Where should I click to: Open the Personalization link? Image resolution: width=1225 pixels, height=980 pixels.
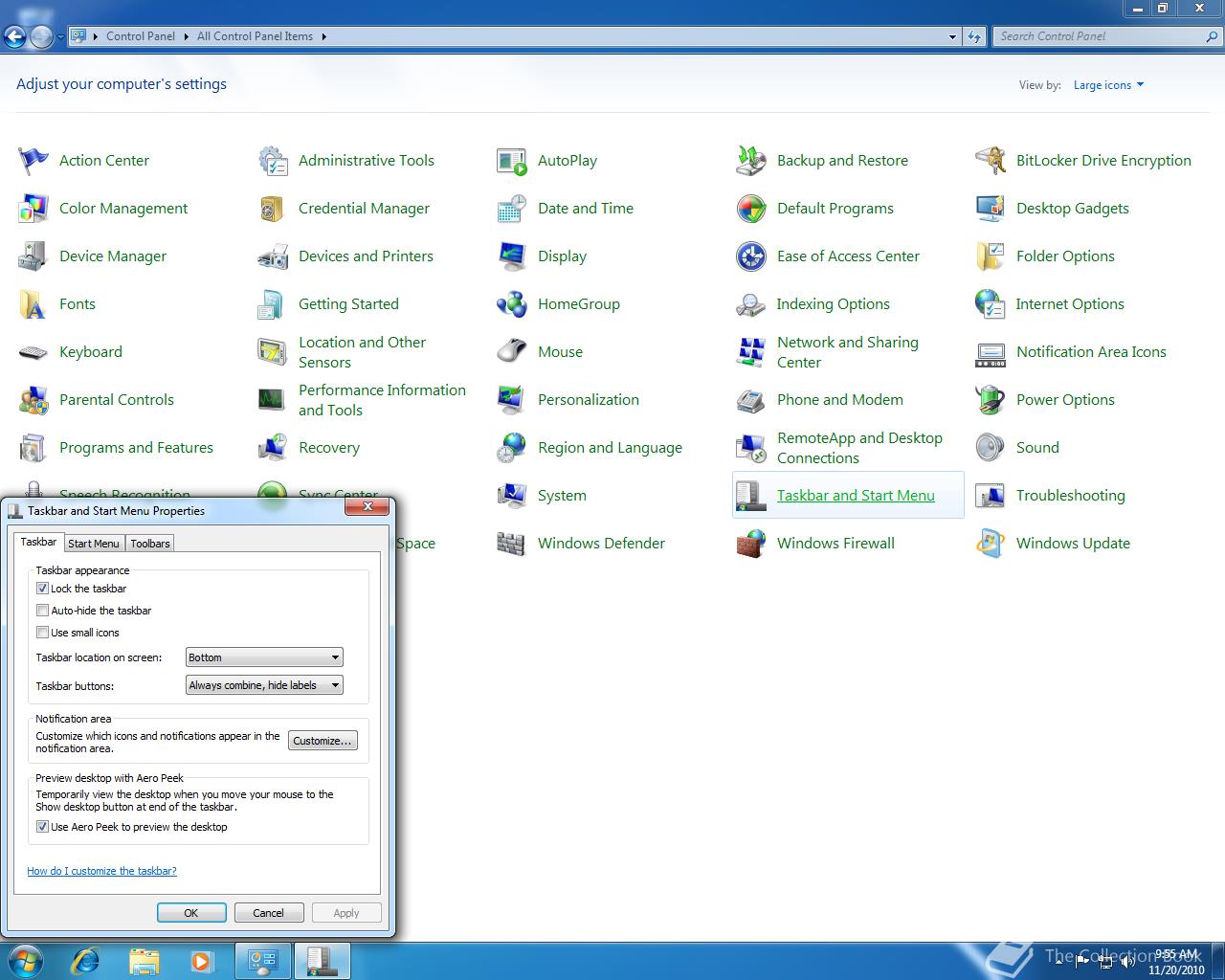(589, 400)
